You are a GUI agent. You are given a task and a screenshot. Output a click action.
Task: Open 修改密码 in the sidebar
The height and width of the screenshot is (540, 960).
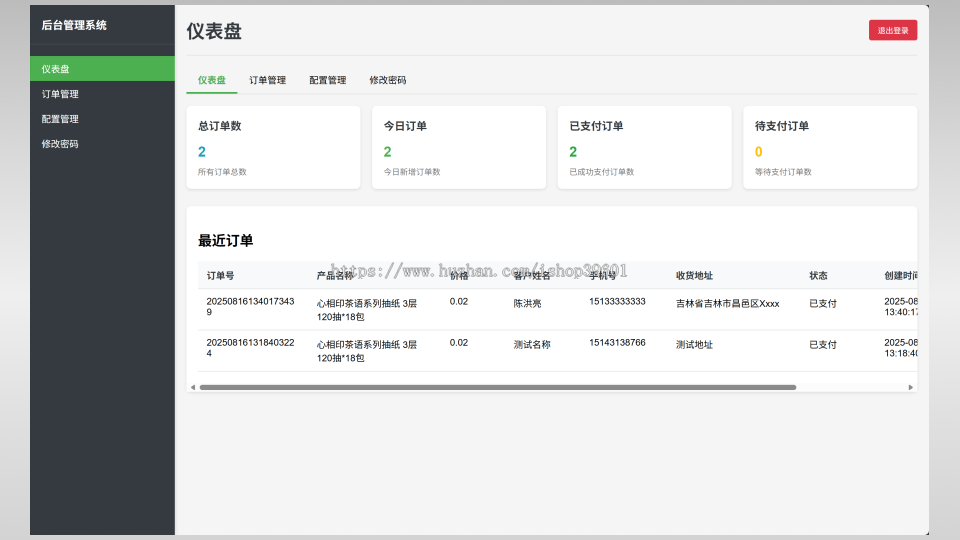102,144
